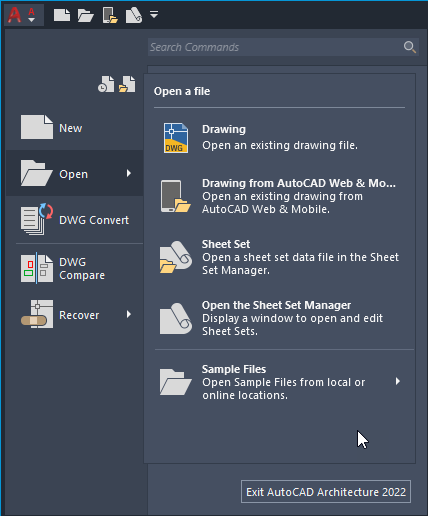The image size is (428, 516).
Task: Expand the Sample Files submenu arrow
Action: coord(398,381)
